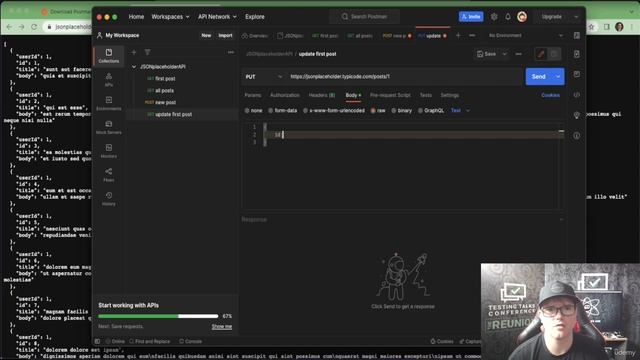The height and width of the screenshot is (360, 640).
Task: Click the Send button
Action: tap(538, 77)
